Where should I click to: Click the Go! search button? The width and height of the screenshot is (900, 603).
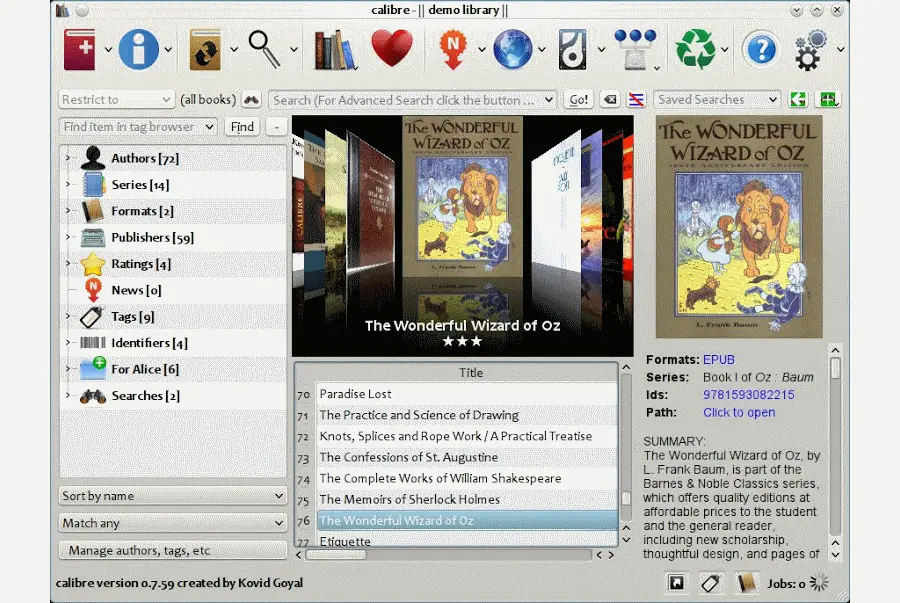(x=578, y=100)
